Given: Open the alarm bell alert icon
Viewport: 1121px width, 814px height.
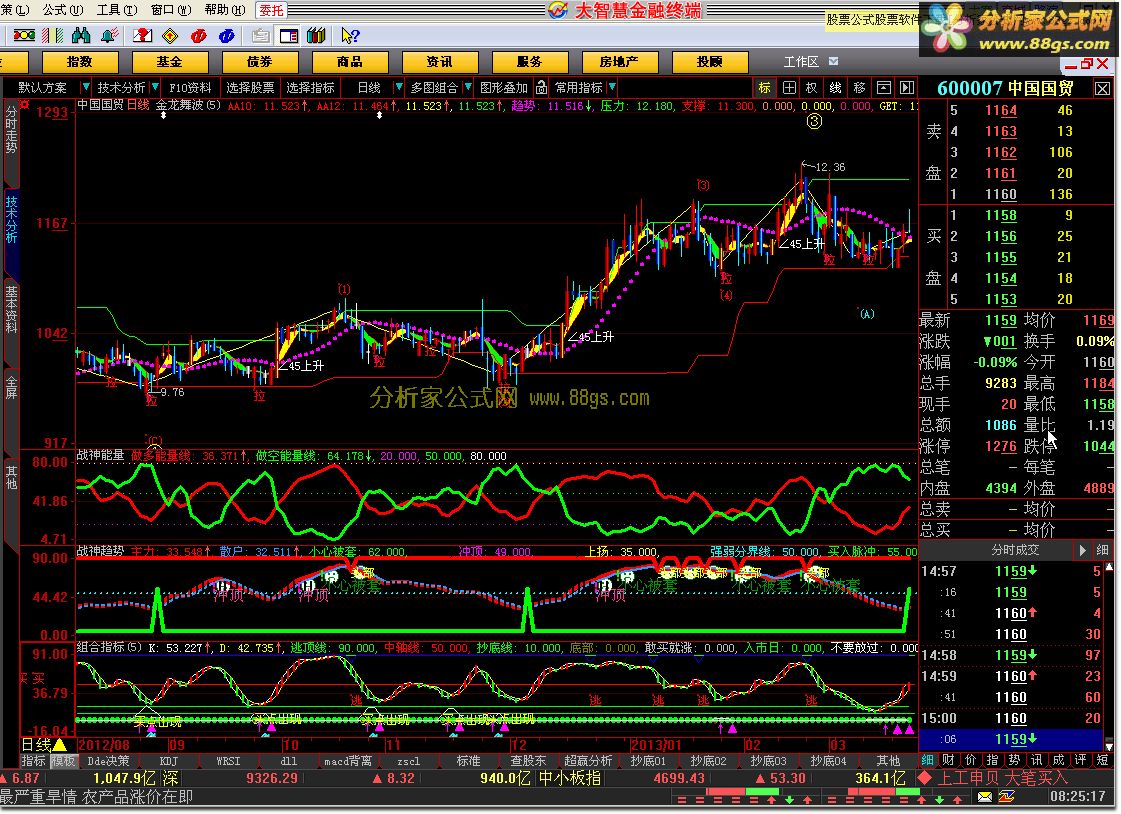Looking at the screenshot, I should [109, 35].
